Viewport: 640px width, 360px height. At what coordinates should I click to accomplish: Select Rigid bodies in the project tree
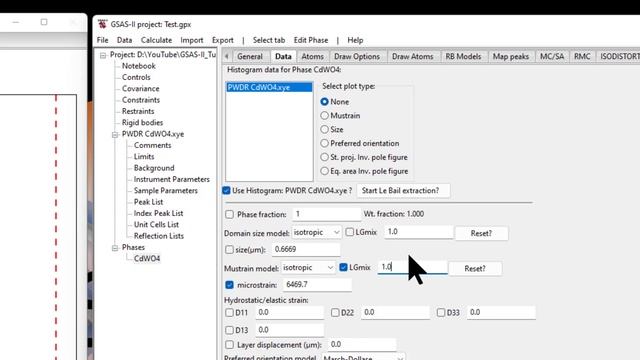click(142, 122)
